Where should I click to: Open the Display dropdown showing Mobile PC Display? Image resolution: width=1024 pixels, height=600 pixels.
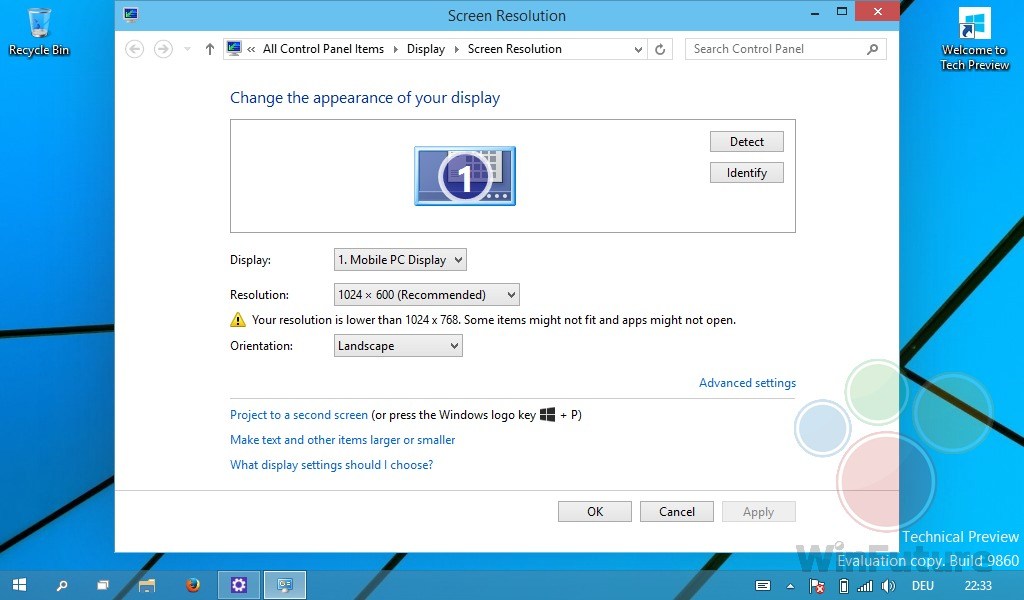pos(399,259)
